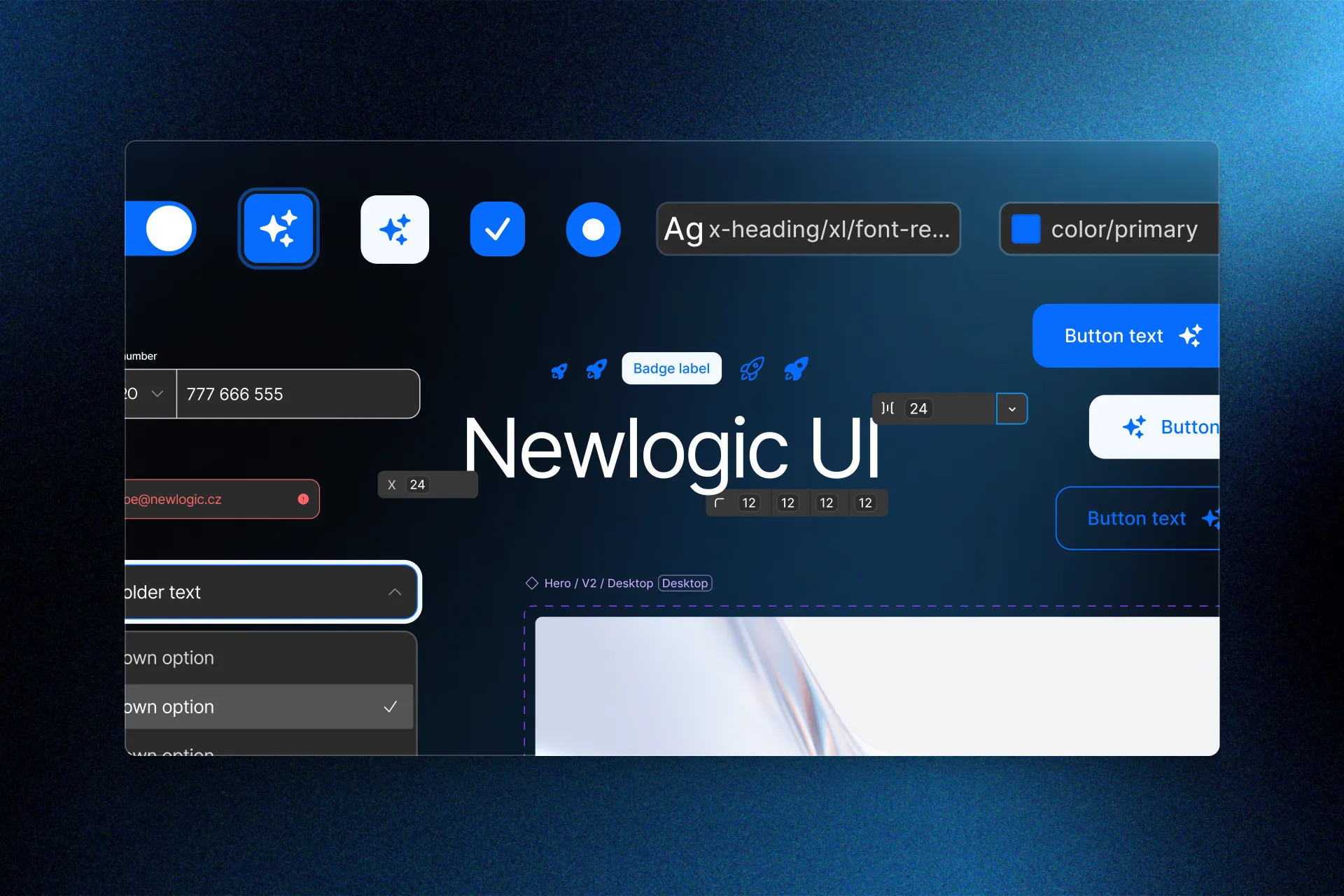Click the solid blue 'Button text' button
The height and width of the screenshot is (896, 1344).
point(1126,336)
